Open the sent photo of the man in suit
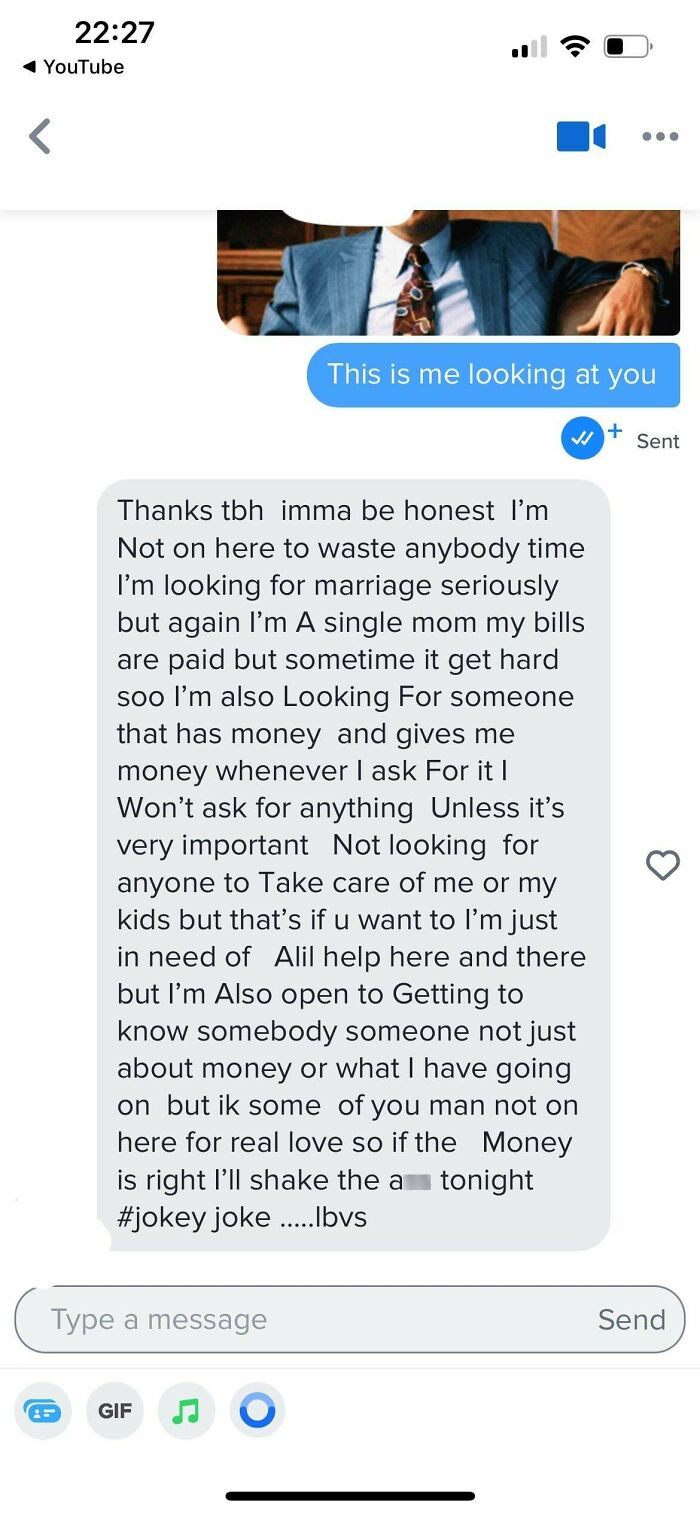700x1515 pixels. pyautogui.click(x=447, y=270)
